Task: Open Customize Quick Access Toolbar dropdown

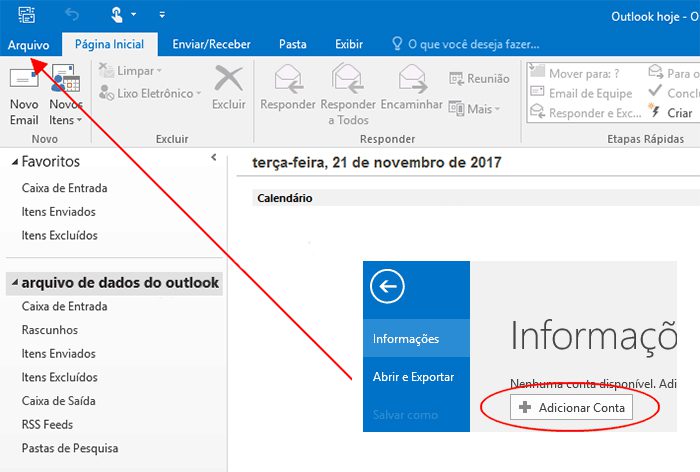Action: coord(162,15)
